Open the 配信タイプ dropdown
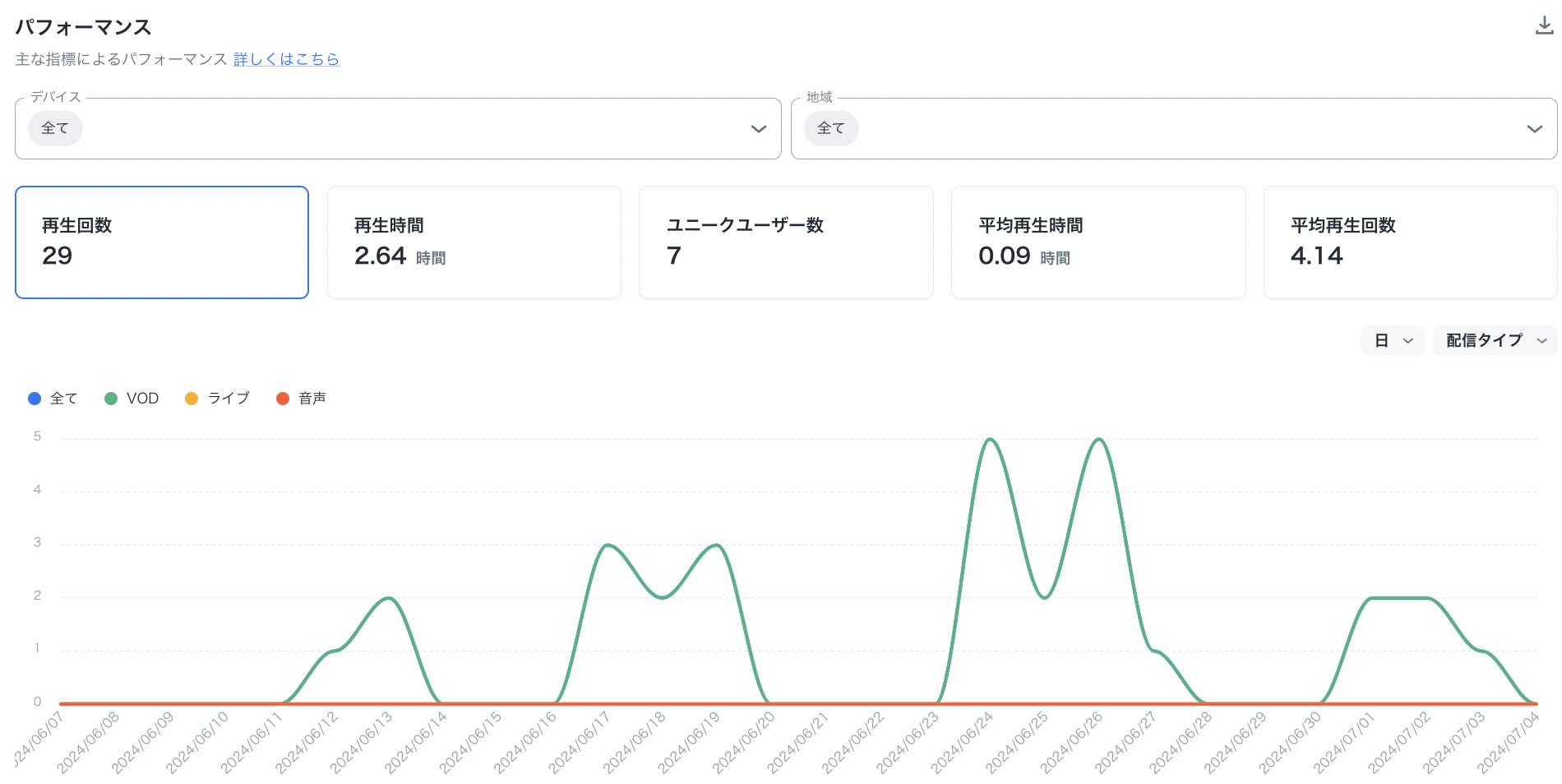This screenshot has width=1562, height=784. pos(1495,340)
